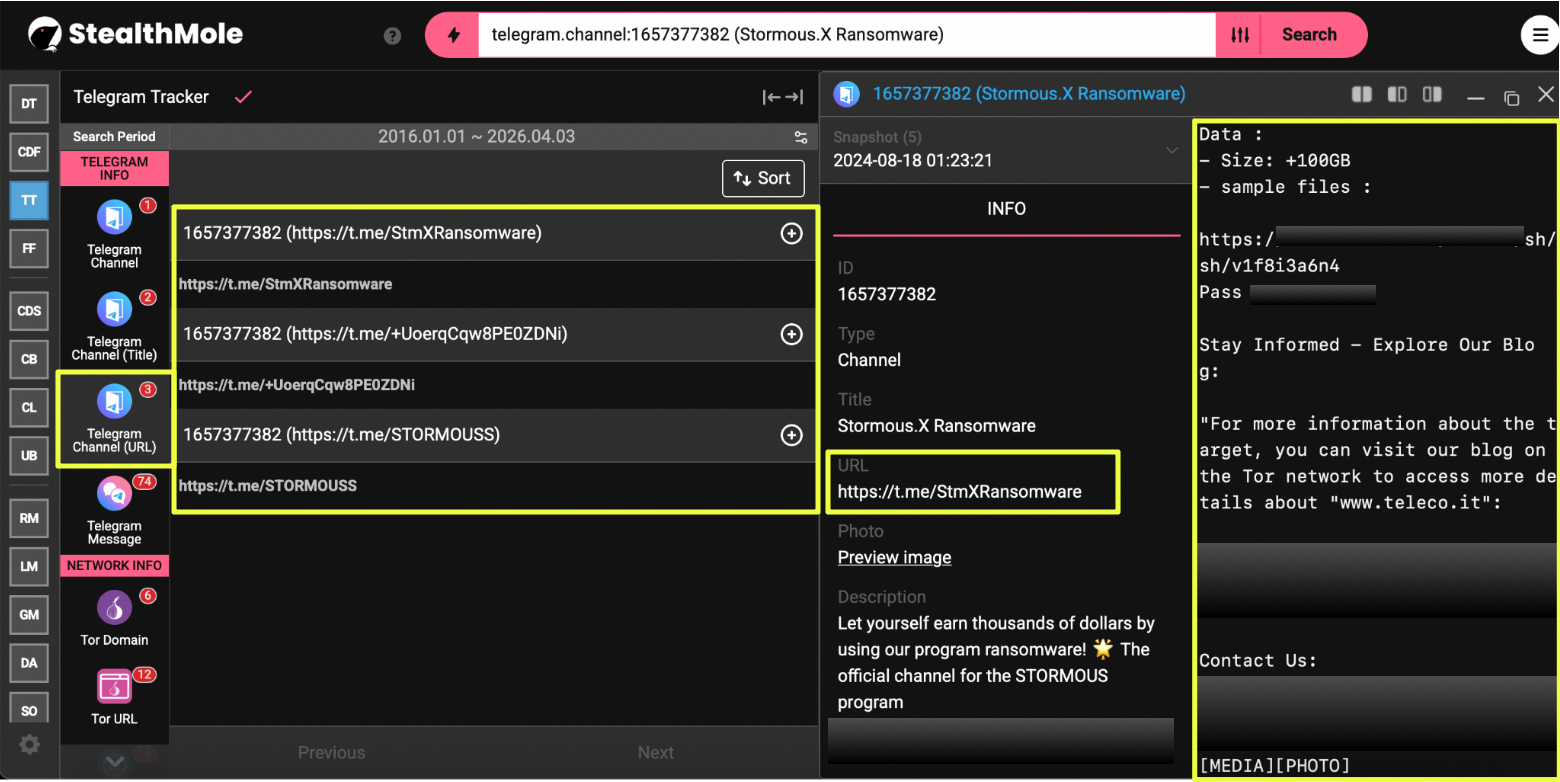Open the Preview image link
This screenshot has width=1560, height=782.
coord(894,557)
